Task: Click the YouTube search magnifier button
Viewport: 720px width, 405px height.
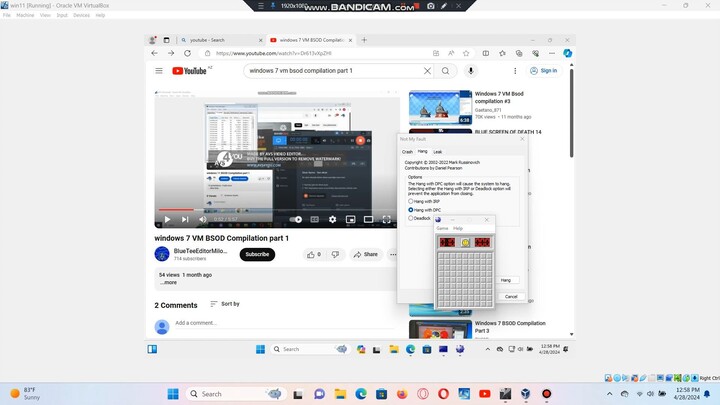Action: [445, 71]
